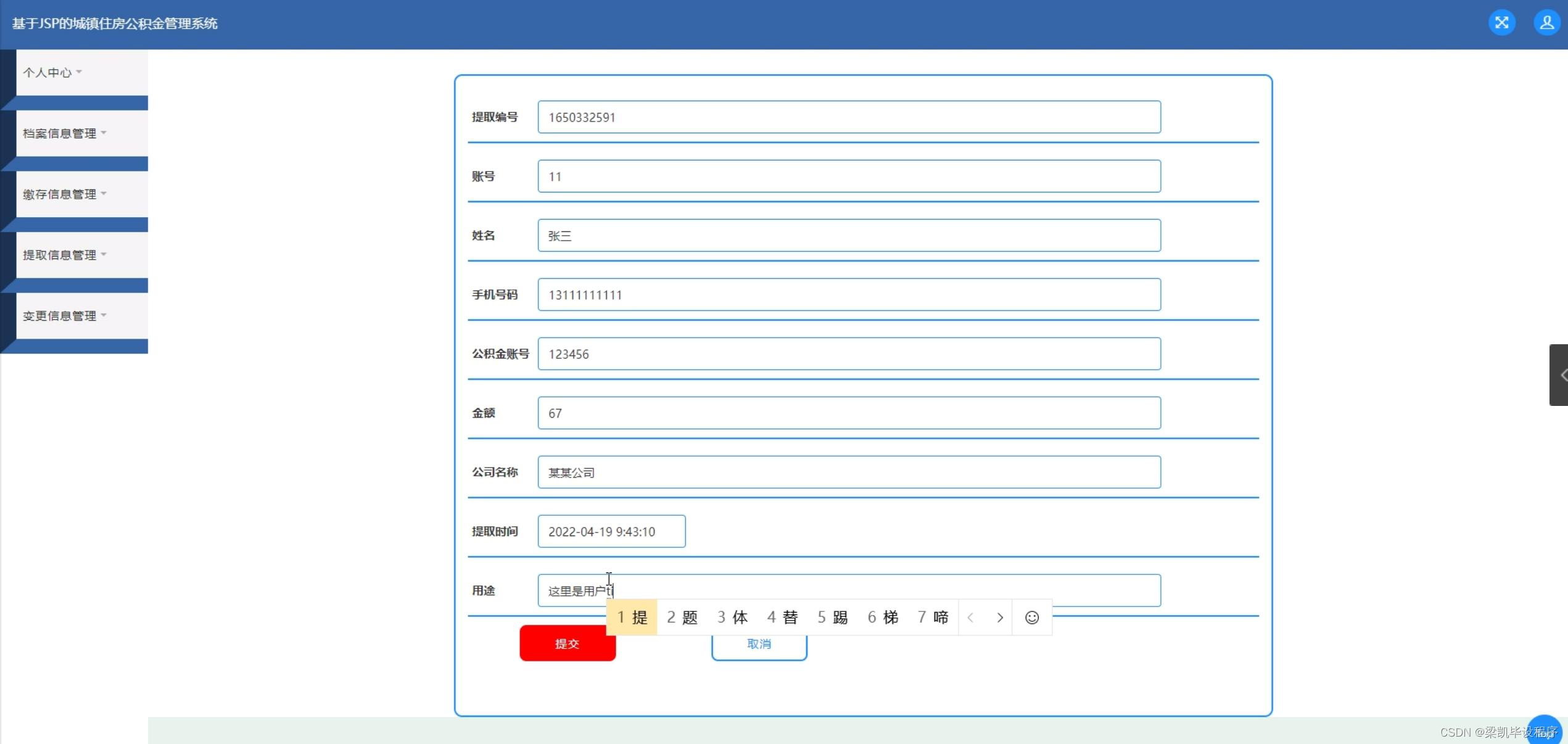The width and height of the screenshot is (1568, 744).
Task: Go to next IME candidate page
Action: pyautogui.click(x=1000, y=618)
